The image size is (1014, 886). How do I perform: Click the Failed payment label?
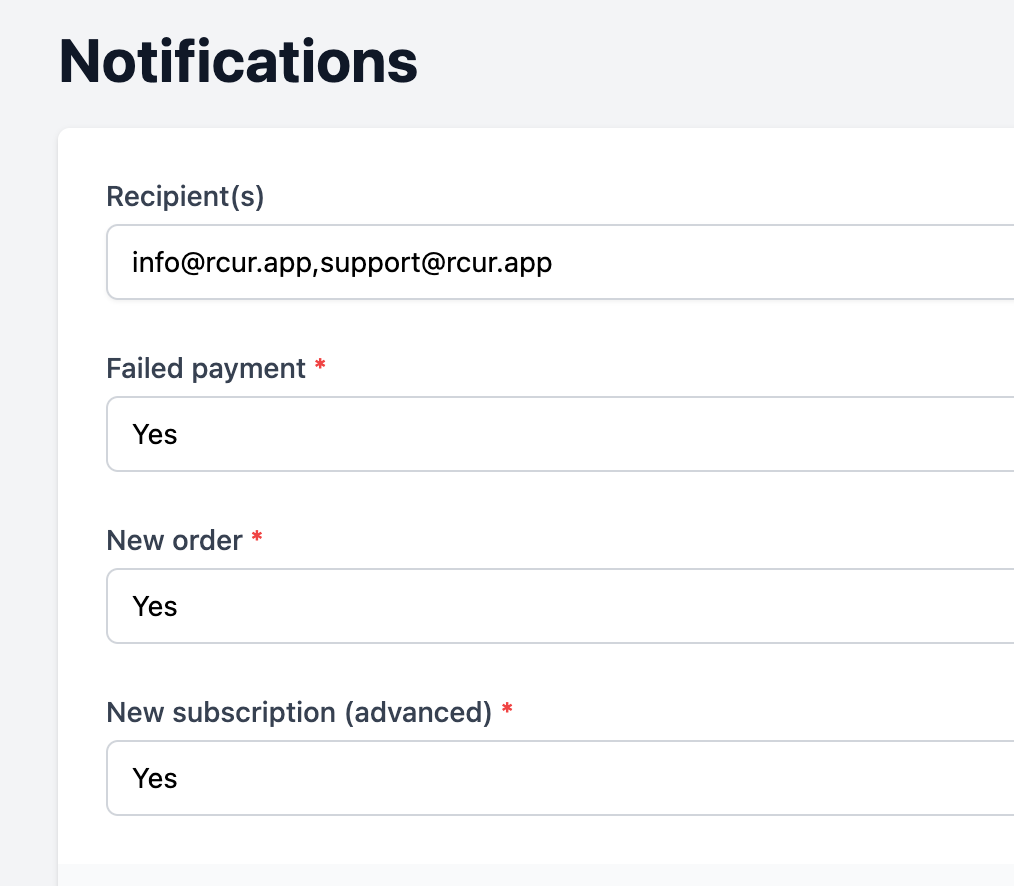(206, 369)
